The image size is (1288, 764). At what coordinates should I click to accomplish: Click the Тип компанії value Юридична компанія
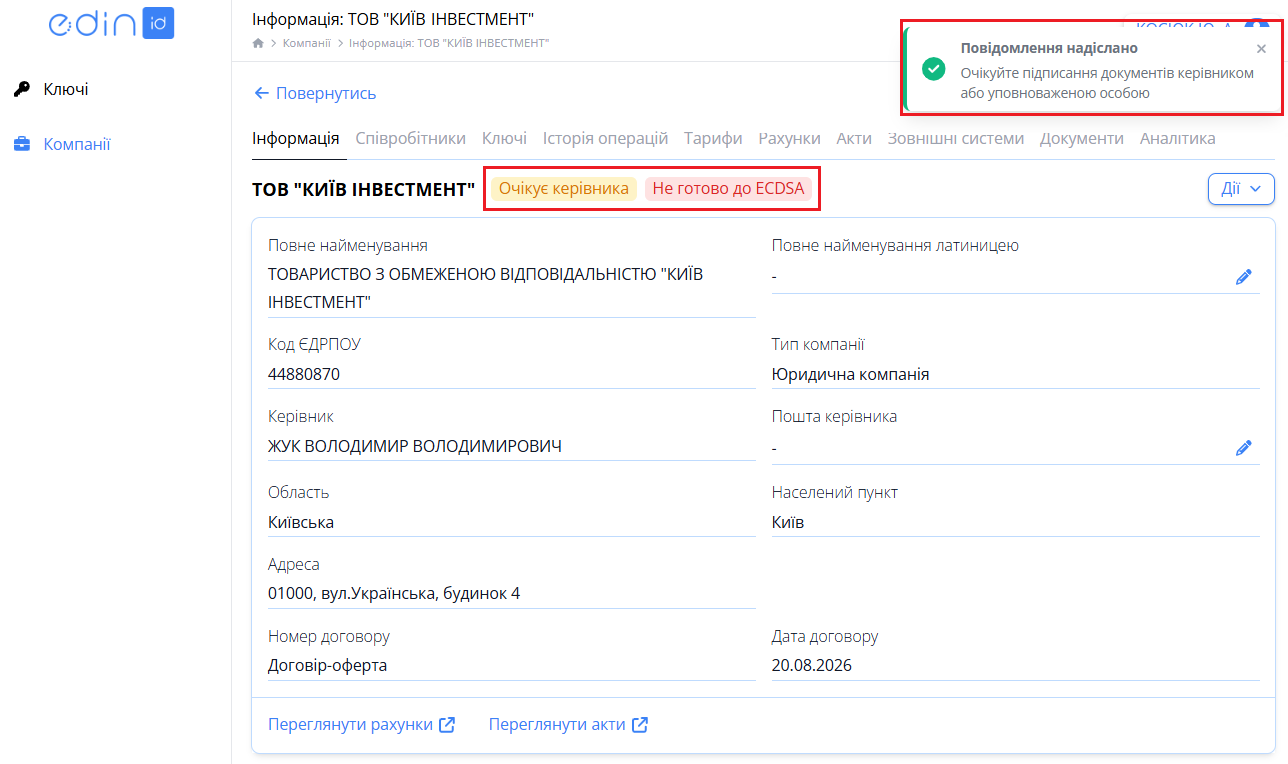pyautogui.click(x=851, y=375)
